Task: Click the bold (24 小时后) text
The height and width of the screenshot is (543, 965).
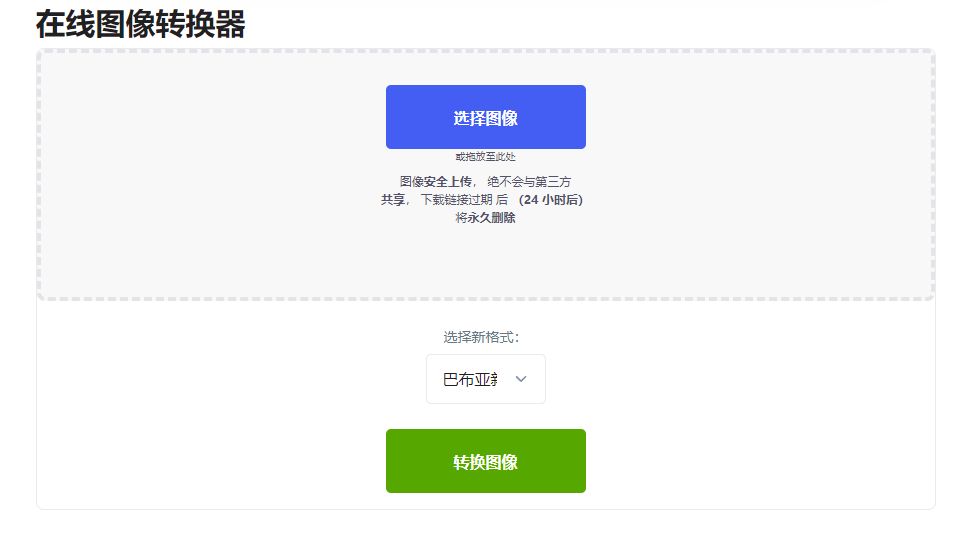Action: [550, 199]
